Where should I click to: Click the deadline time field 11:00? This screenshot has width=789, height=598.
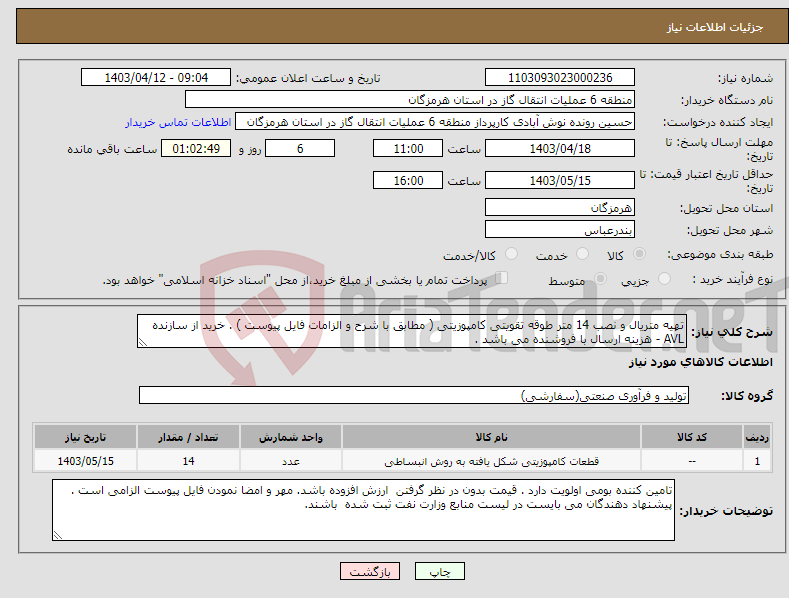tap(408, 148)
